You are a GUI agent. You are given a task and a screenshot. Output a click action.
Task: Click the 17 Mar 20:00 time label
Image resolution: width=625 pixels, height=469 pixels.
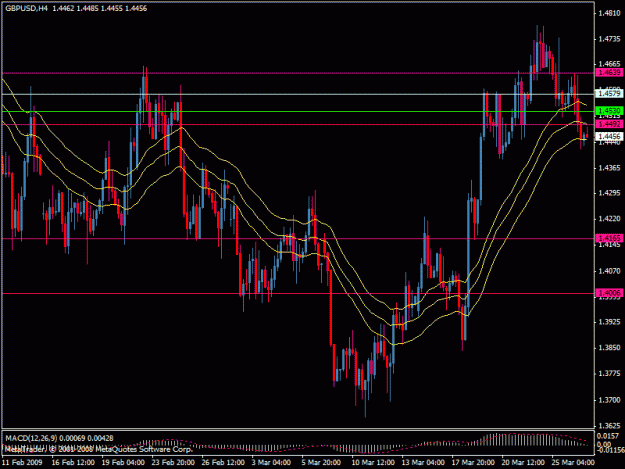pos(473,463)
